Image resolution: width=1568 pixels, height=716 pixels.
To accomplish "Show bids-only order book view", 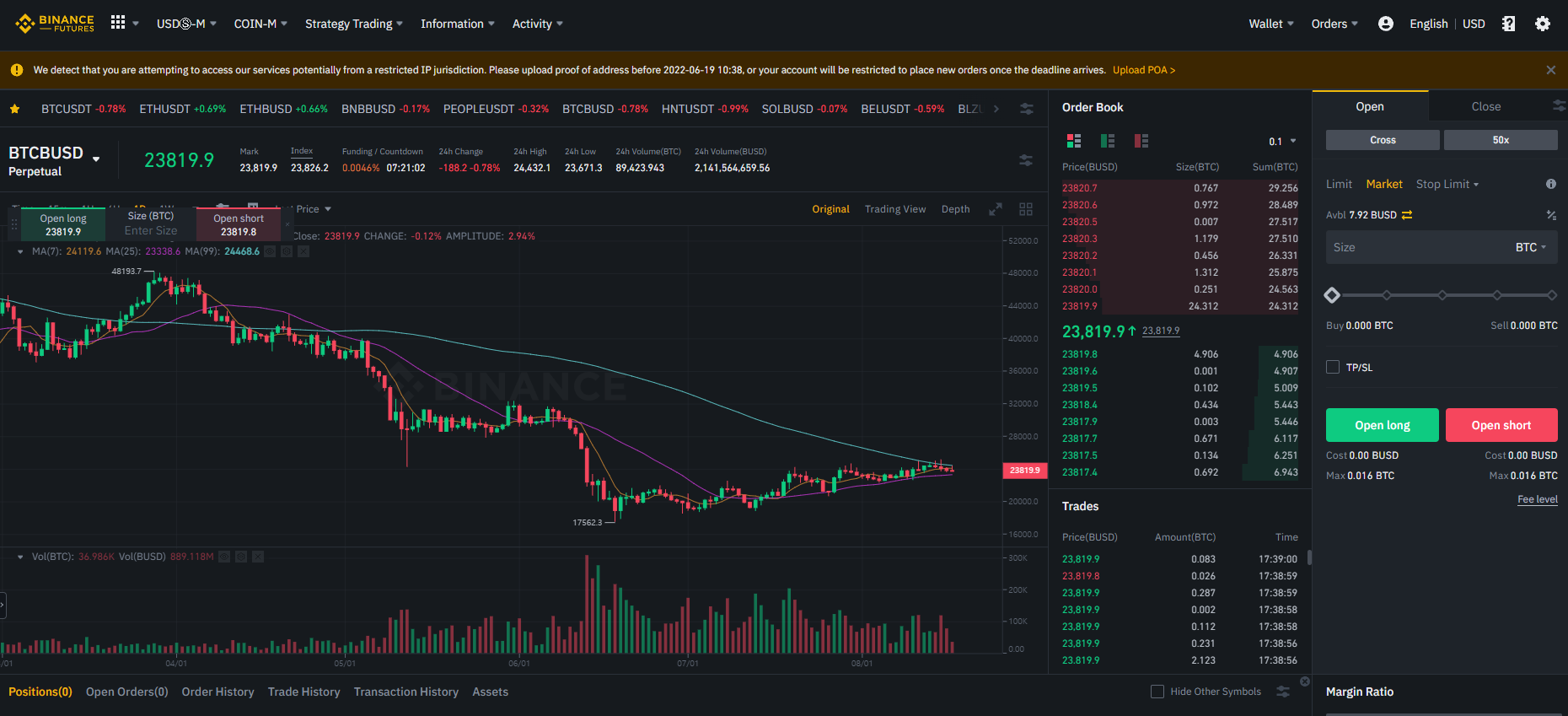I will point(1108,141).
